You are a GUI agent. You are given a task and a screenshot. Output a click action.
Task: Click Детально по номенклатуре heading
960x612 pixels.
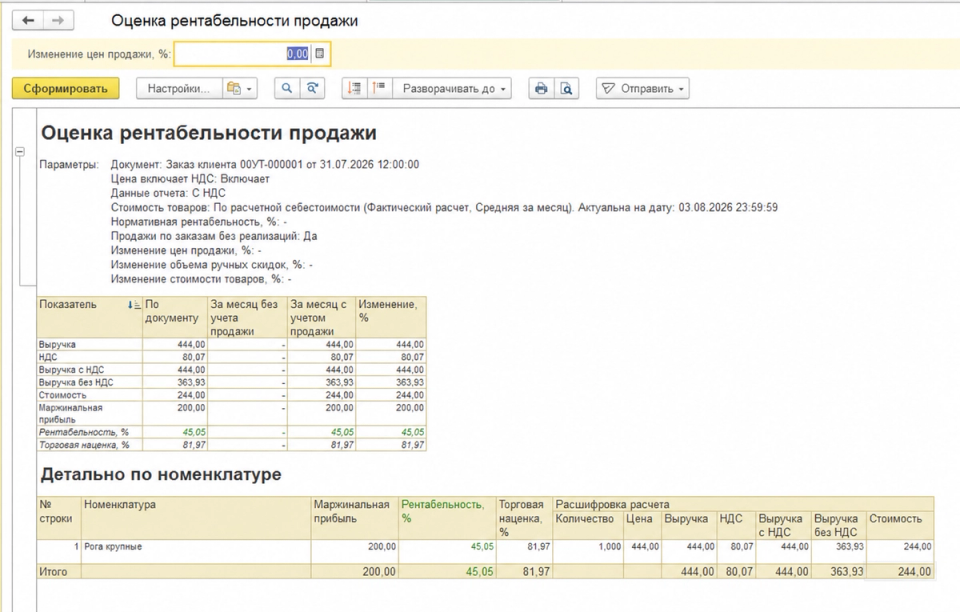tap(161, 474)
